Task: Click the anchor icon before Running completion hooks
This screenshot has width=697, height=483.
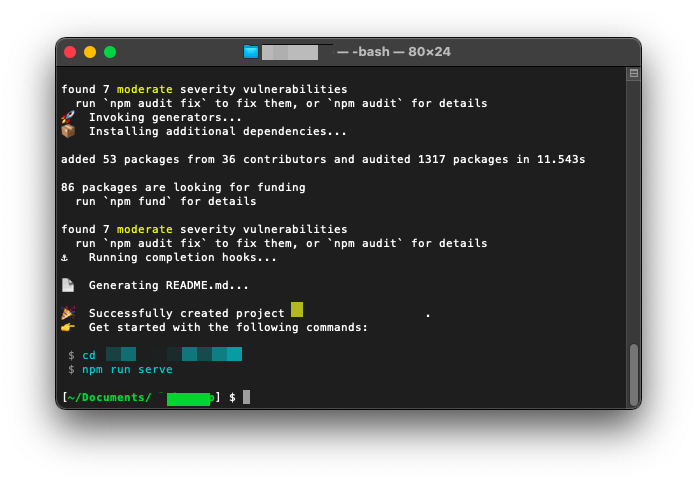Action: [64, 258]
